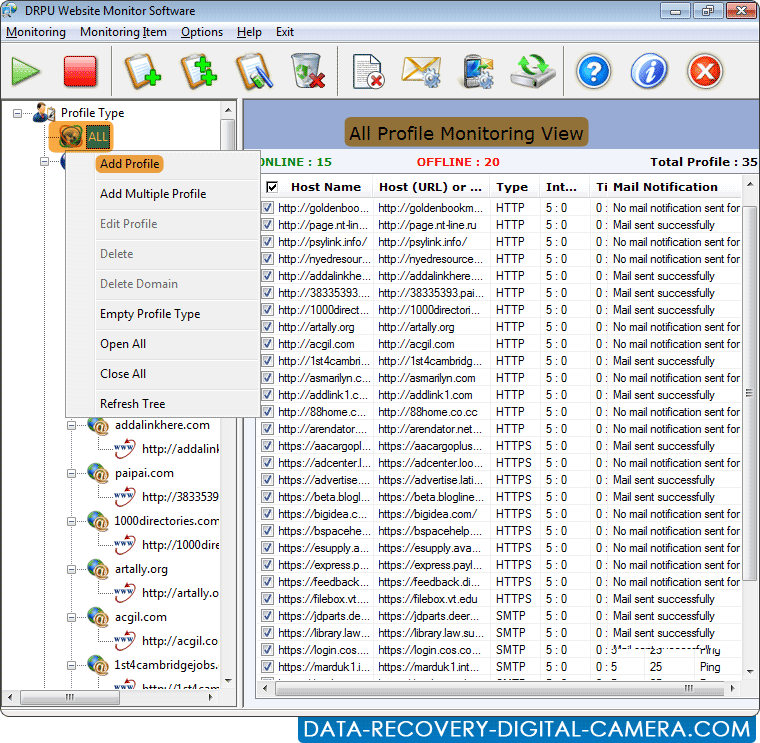This screenshot has height=743, width=760.
Task: Click the table horizontal scrollbar right arrow
Action: [x=733, y=688]
